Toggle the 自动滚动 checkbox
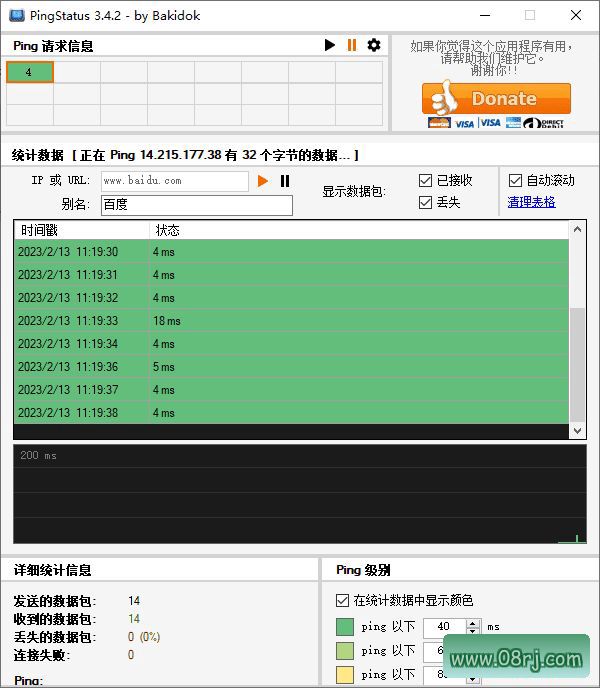Viewport: 600px width, 688px height. [x=515, y=180]
